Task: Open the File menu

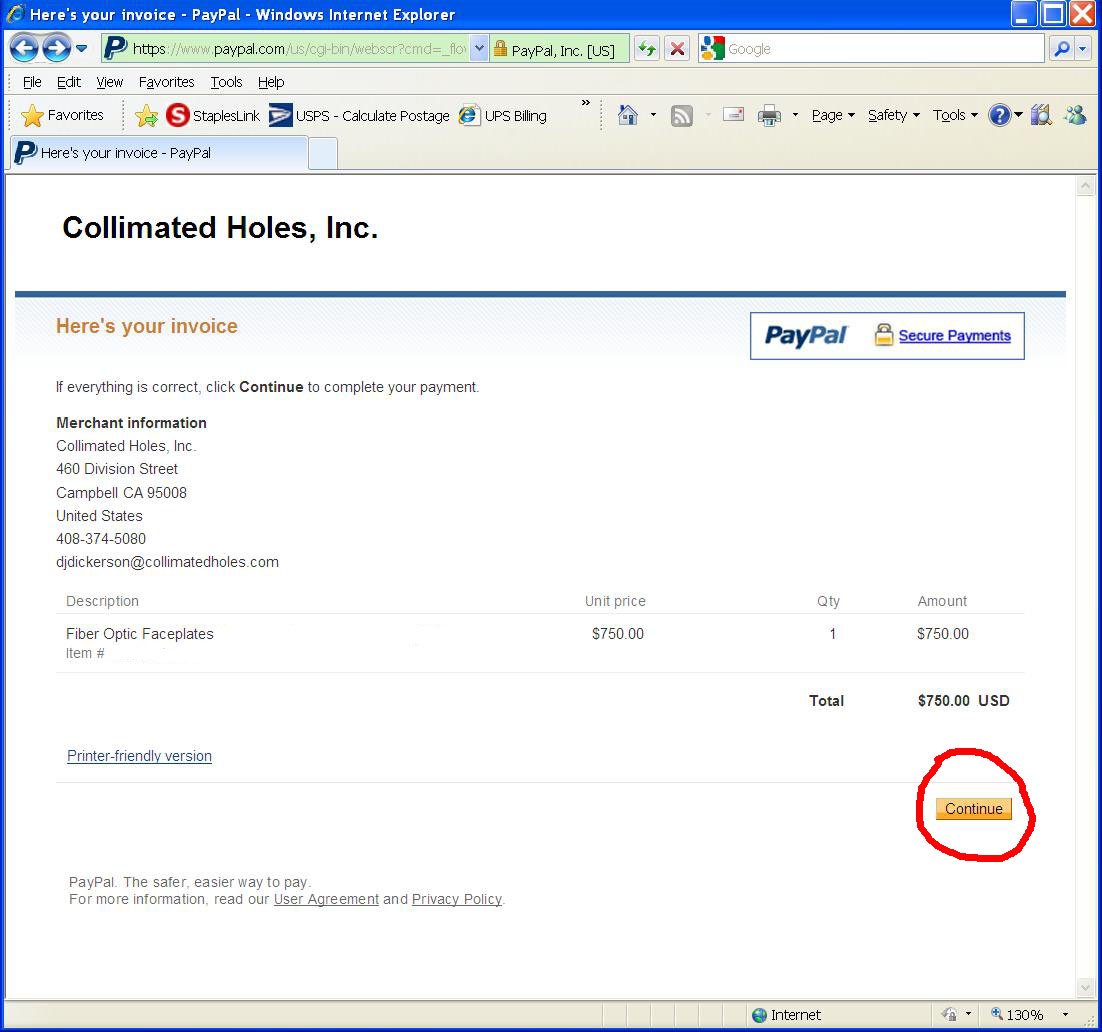Action: pyautogui.click(x=32, y=82)
